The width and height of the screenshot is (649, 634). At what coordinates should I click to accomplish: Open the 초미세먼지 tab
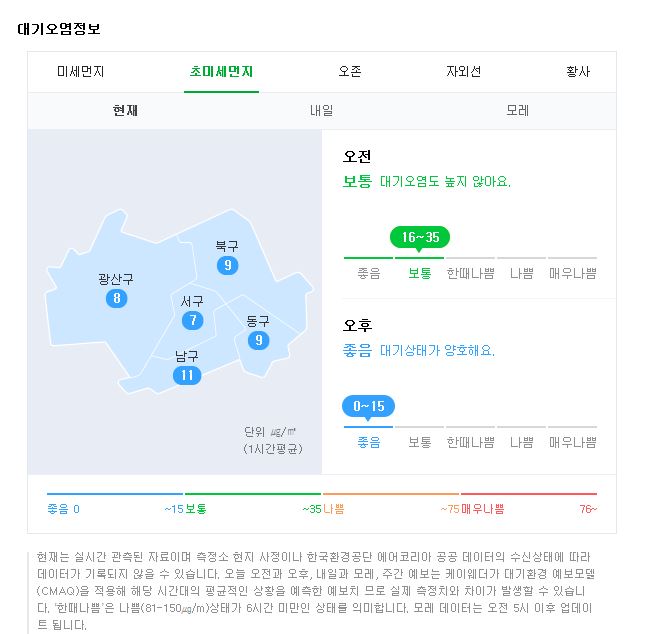[221, 72]
